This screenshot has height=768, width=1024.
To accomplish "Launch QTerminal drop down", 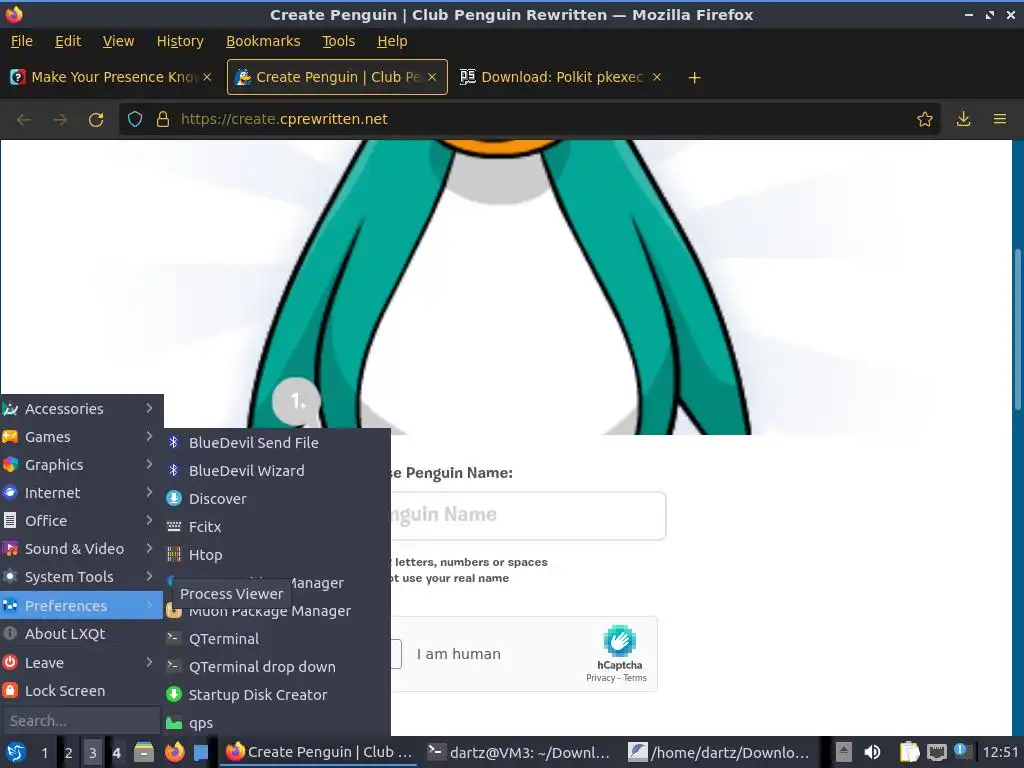I will tap(277, 667).
